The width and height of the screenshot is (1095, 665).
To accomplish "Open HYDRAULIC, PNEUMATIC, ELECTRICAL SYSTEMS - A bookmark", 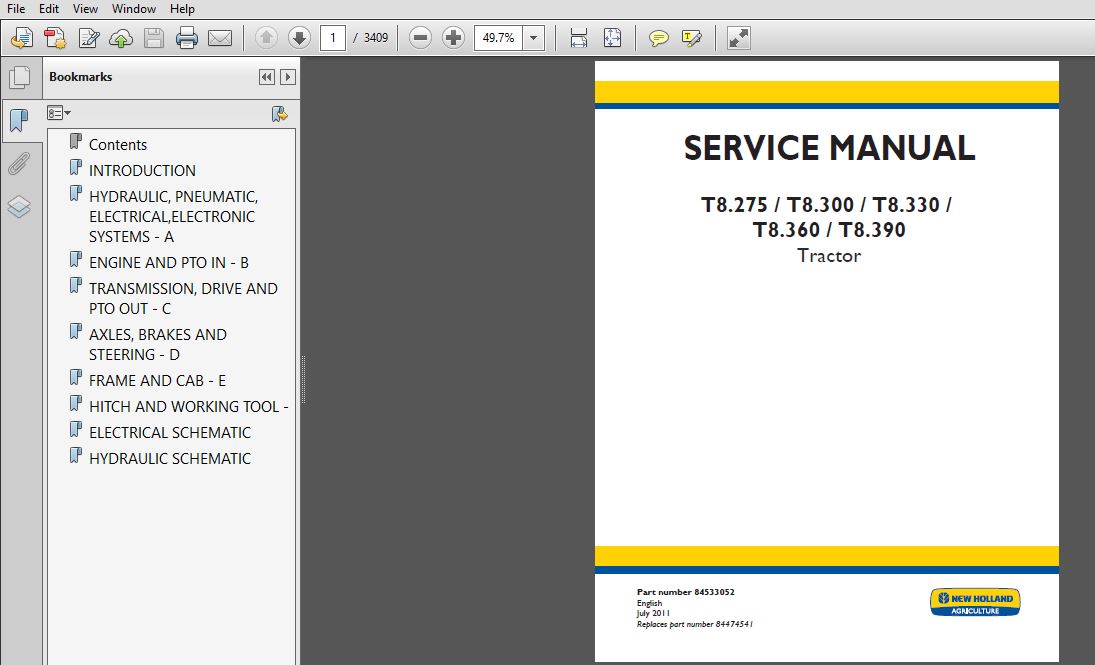I will tap(173, 217).
